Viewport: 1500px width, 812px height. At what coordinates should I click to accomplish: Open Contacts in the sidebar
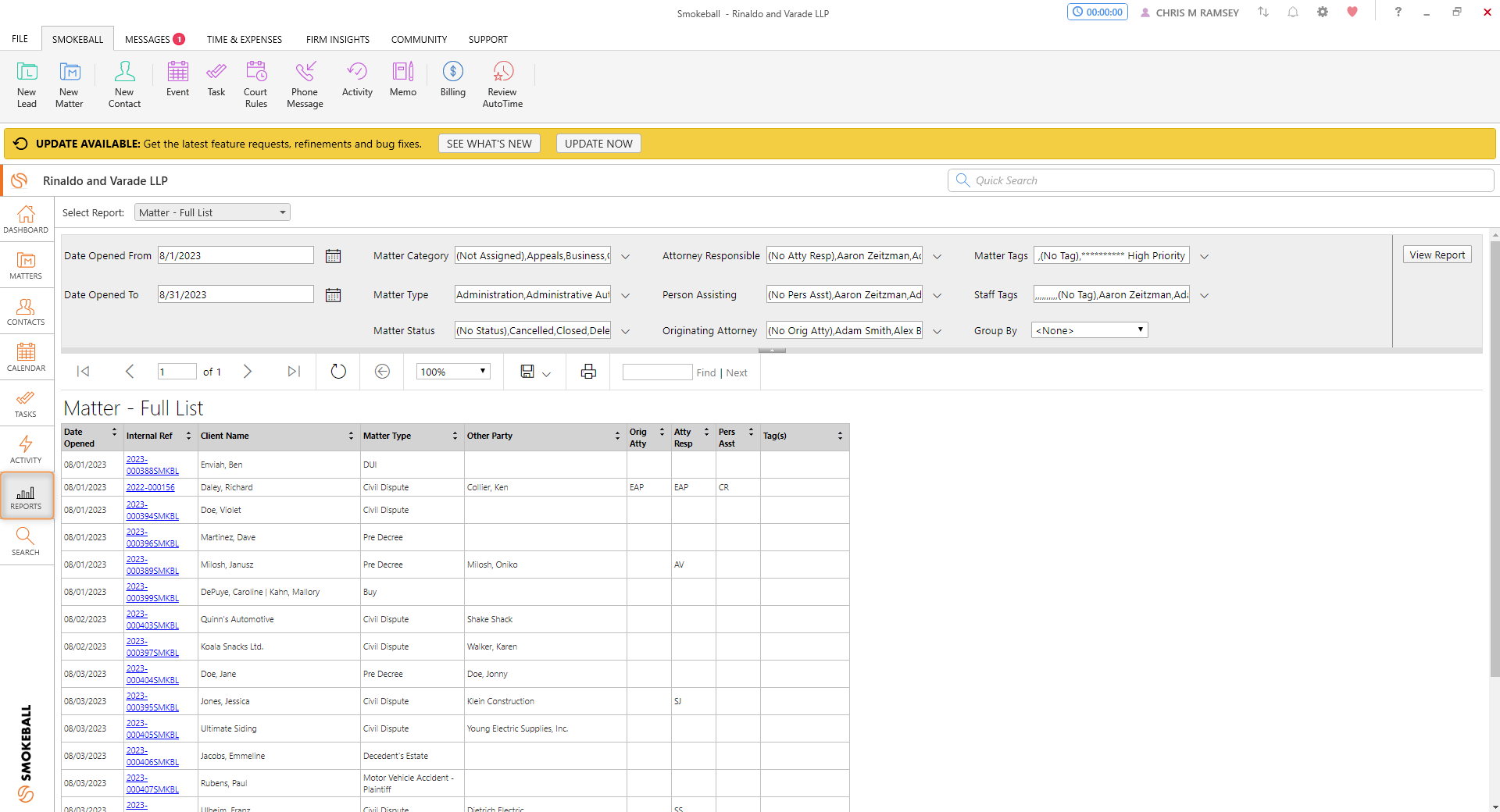pyautogui.click(x=26, y=312)
